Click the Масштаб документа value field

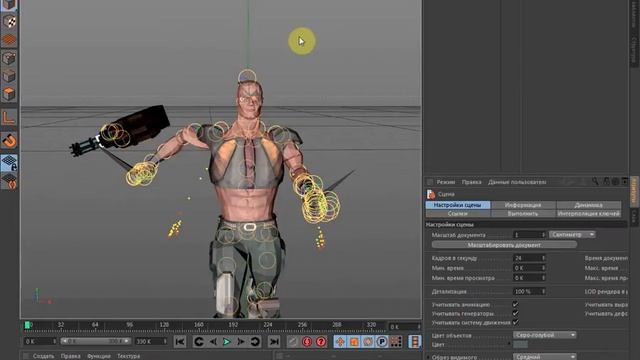[529, 235]
